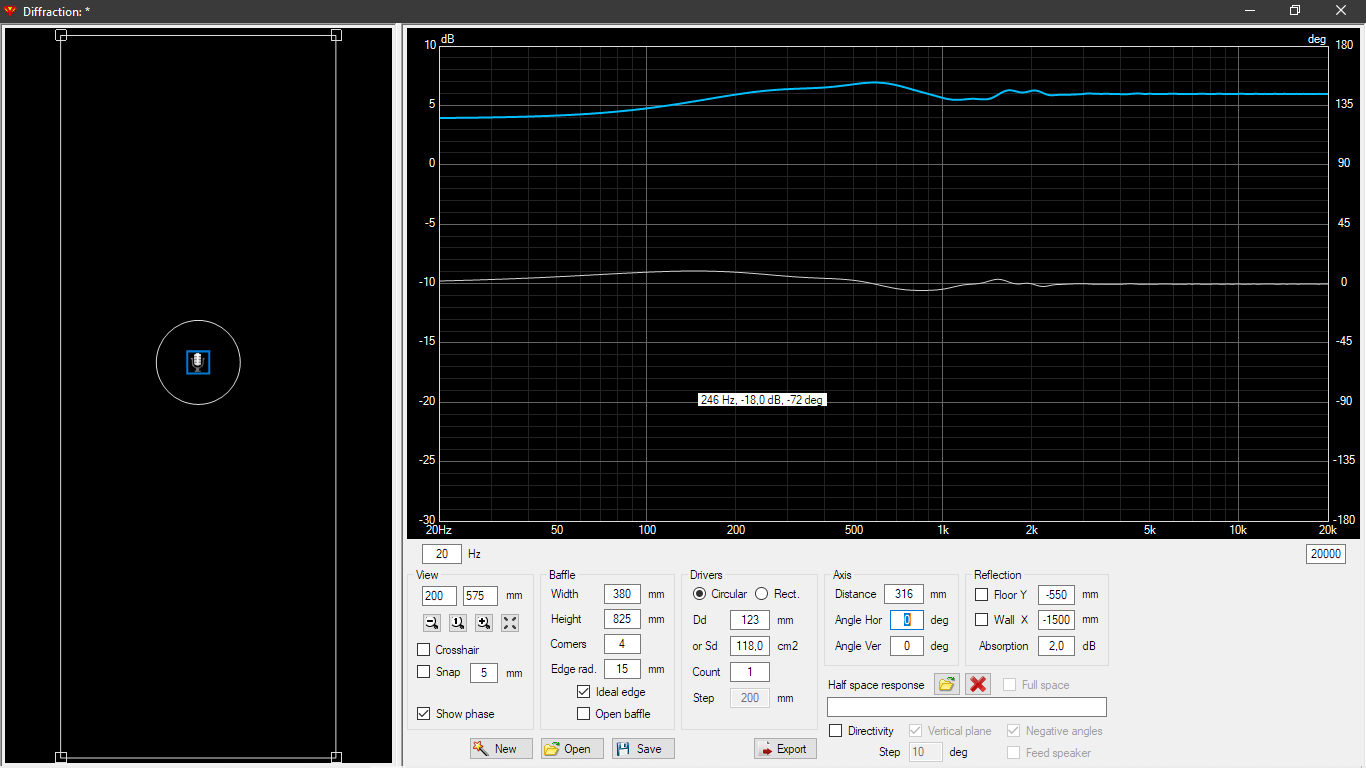Click Baffle Corners field

[622, 644]
